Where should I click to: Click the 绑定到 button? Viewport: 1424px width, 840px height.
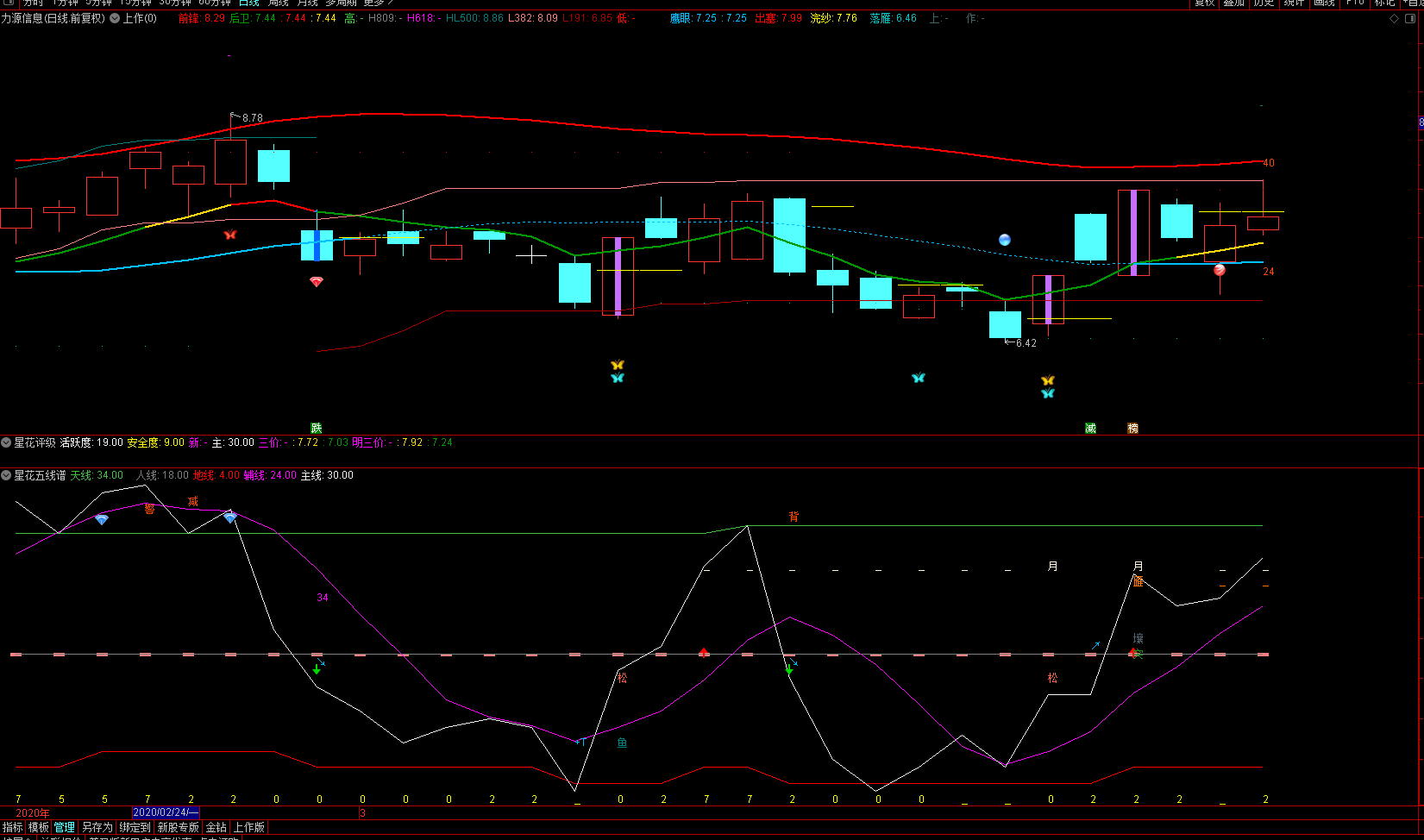(135, 827)
